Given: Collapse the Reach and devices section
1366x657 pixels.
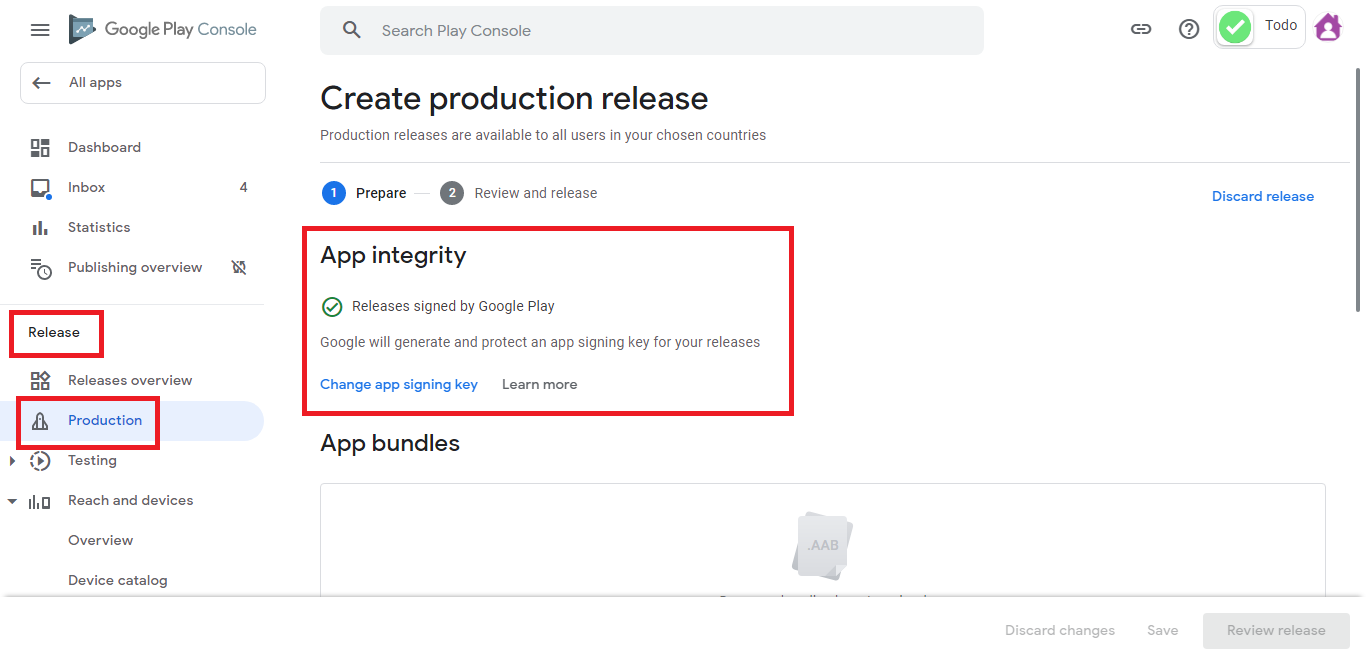Looking at the screenshot, I should coord(12,501).
